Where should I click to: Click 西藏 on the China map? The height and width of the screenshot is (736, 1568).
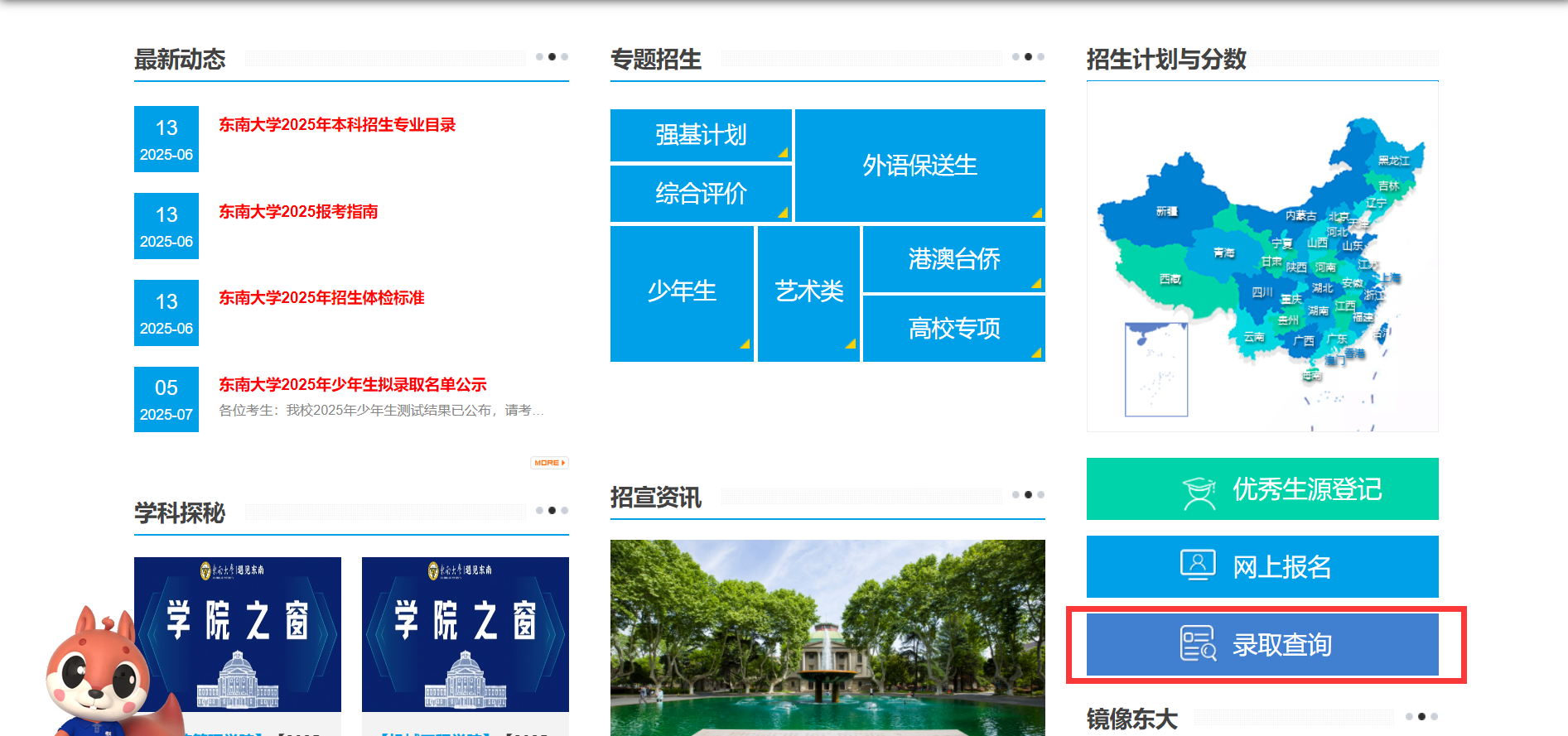pyautogui.click(x=1170, y=280)
